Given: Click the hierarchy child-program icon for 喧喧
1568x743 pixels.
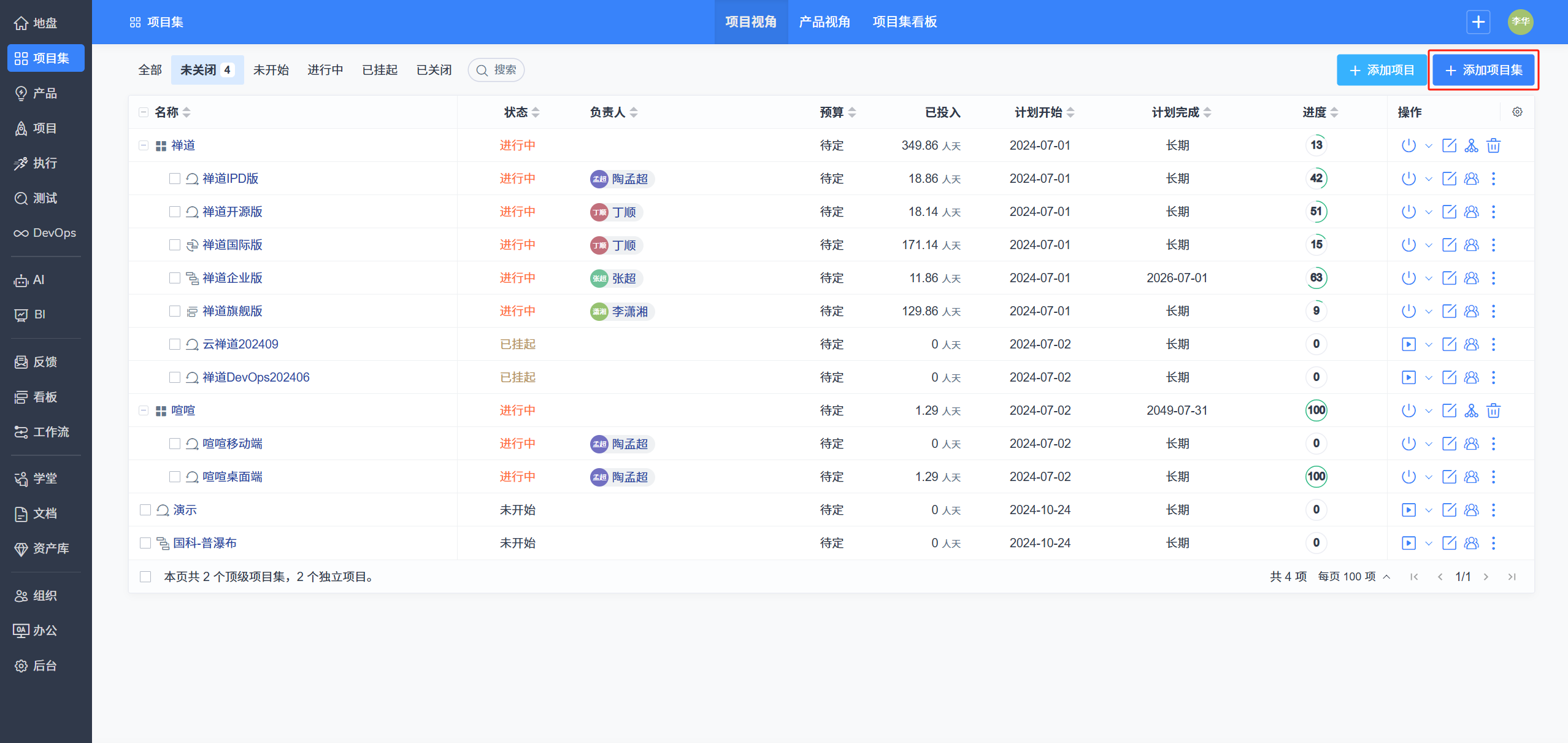Looking at the screenshot, I should coord(1471,410).
